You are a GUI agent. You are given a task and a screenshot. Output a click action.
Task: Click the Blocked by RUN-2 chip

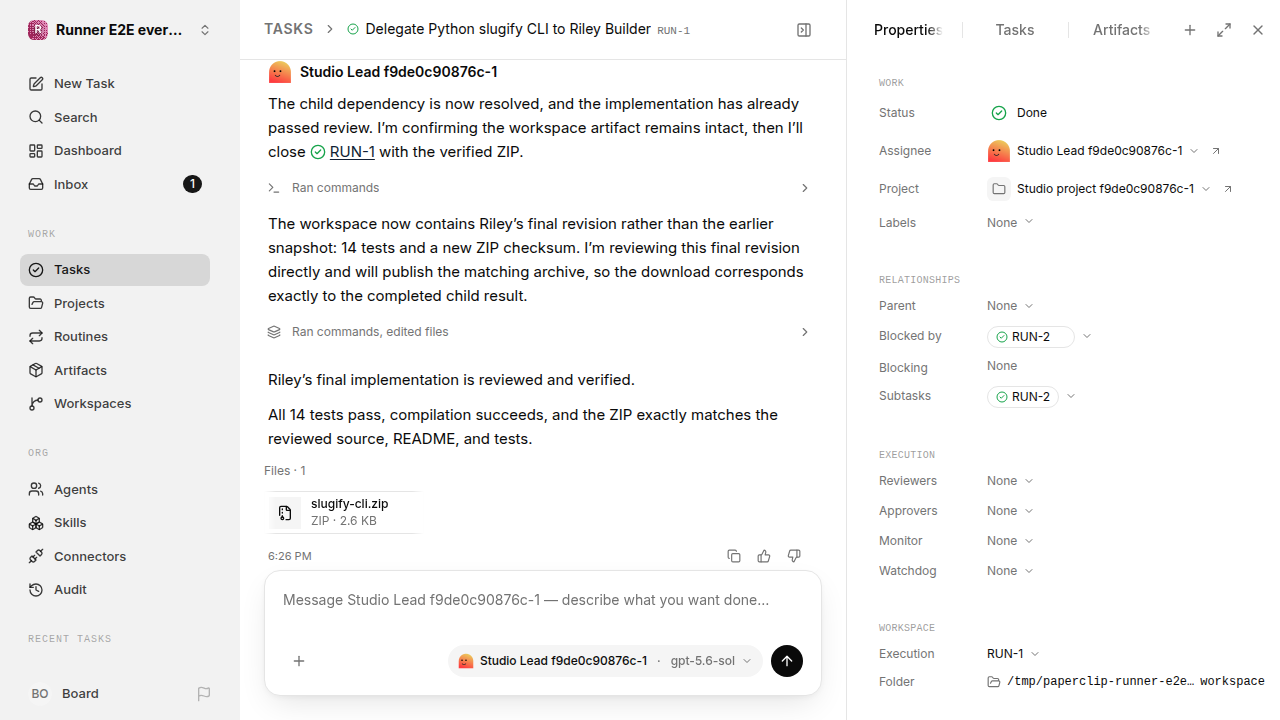coord(1031,337)
